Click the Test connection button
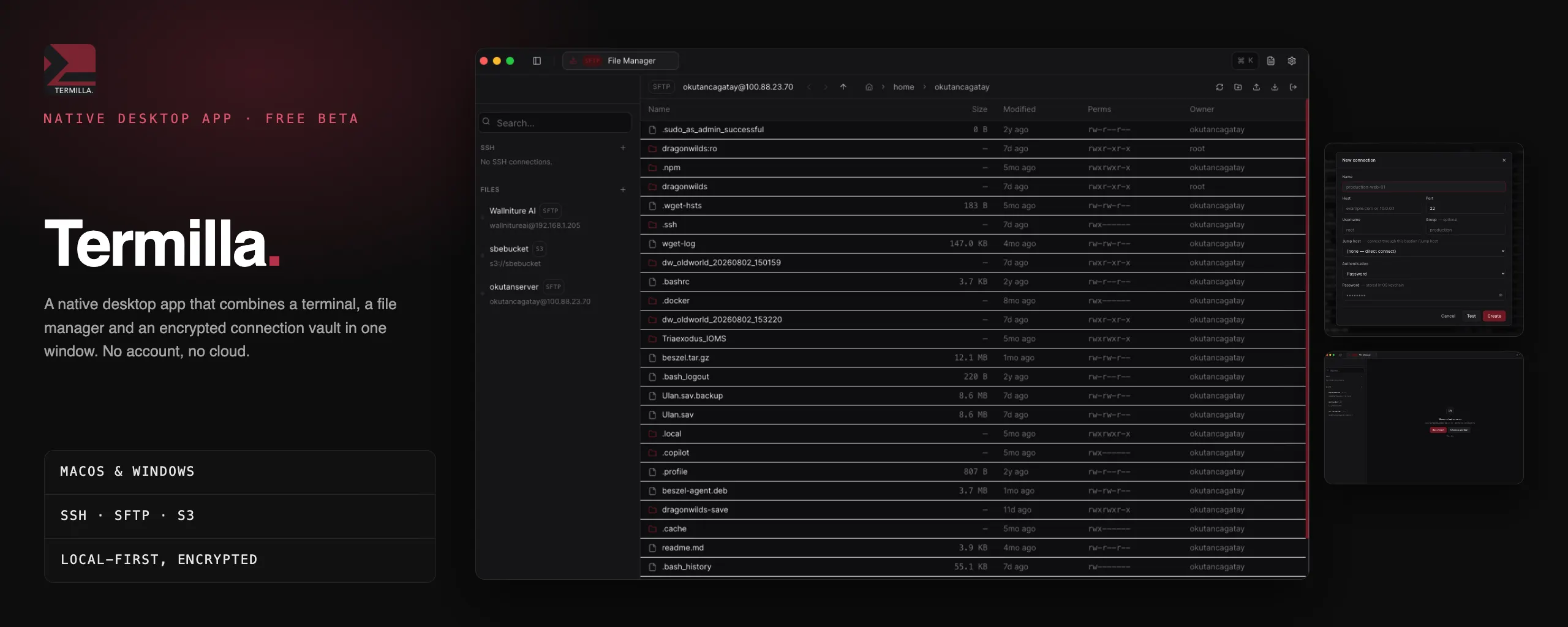1568x627 pixels. pos(1471,316)
